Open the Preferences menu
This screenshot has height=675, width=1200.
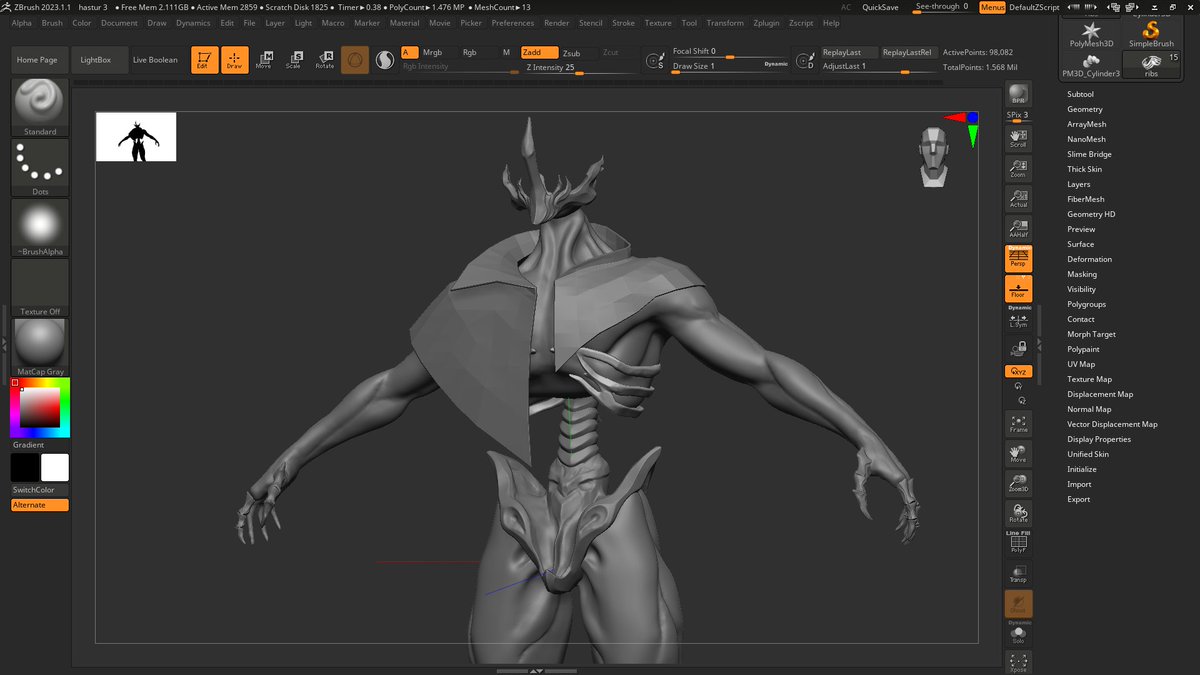(512, 23)
